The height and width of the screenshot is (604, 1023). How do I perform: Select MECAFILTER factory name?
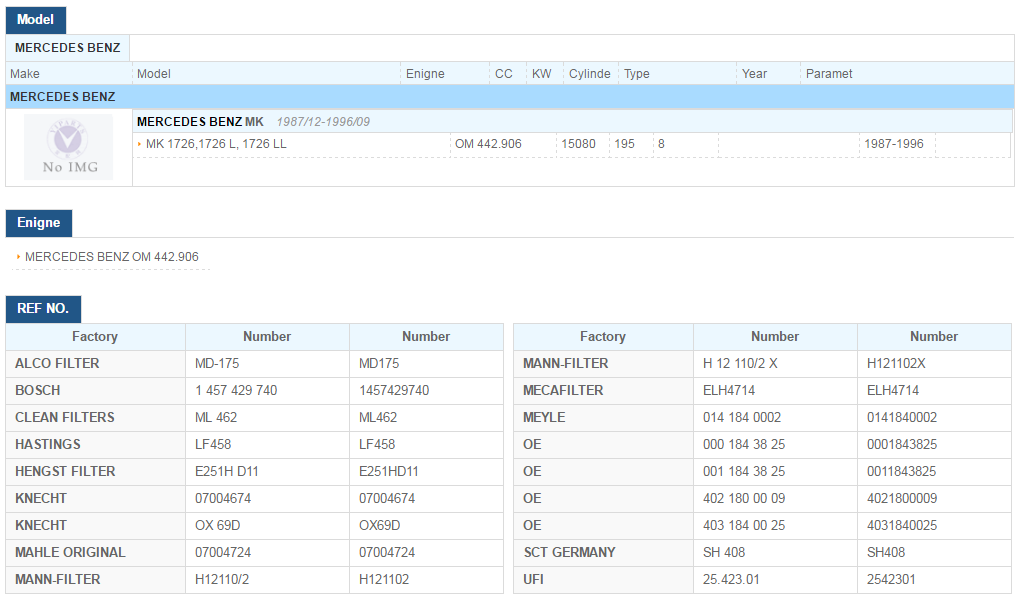click(x=563, y=391)
